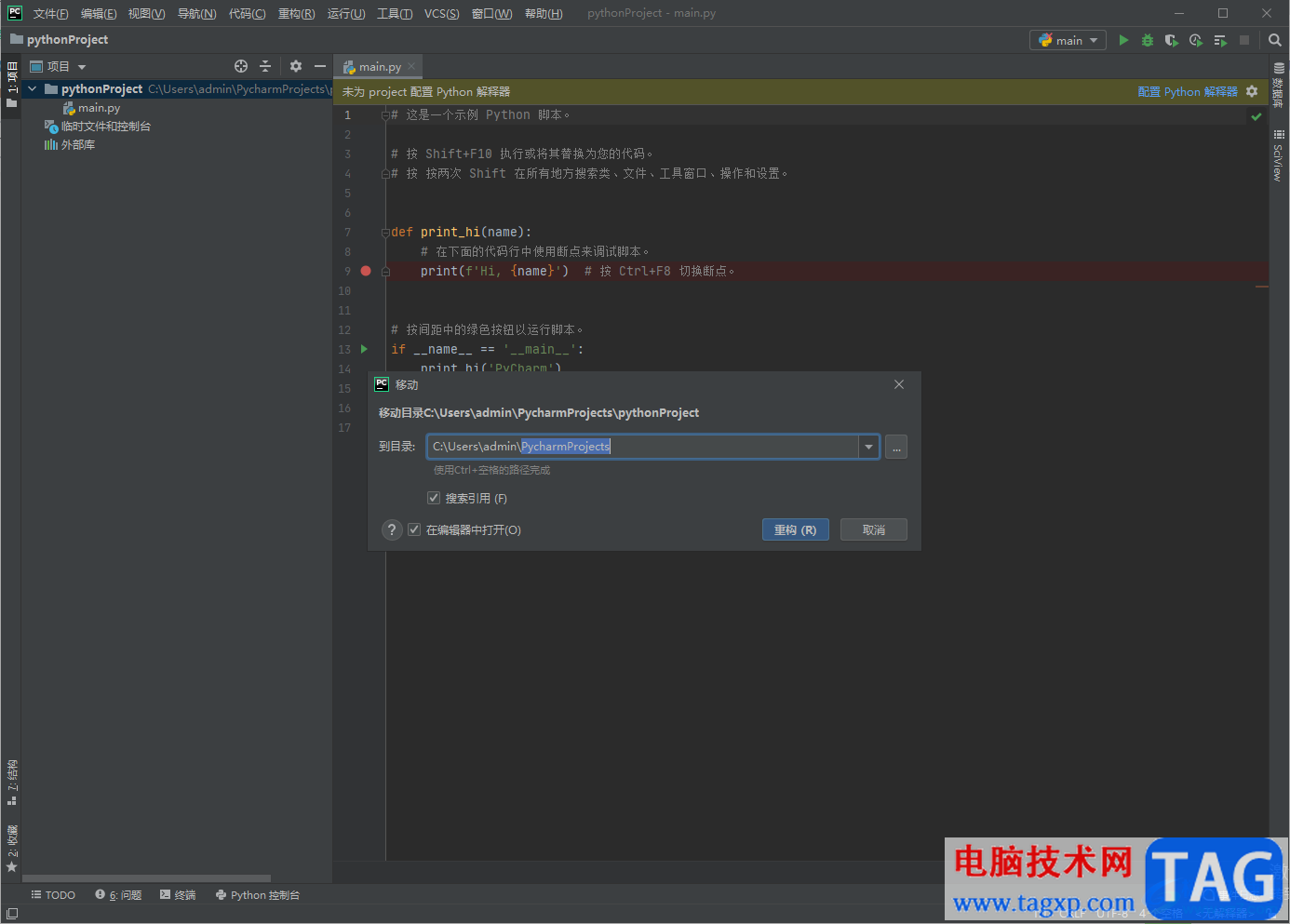This screenshot has width=1290, height=924.
Task: Click 配置 Python 解释器 link
Action: (x=1187, y=91)
